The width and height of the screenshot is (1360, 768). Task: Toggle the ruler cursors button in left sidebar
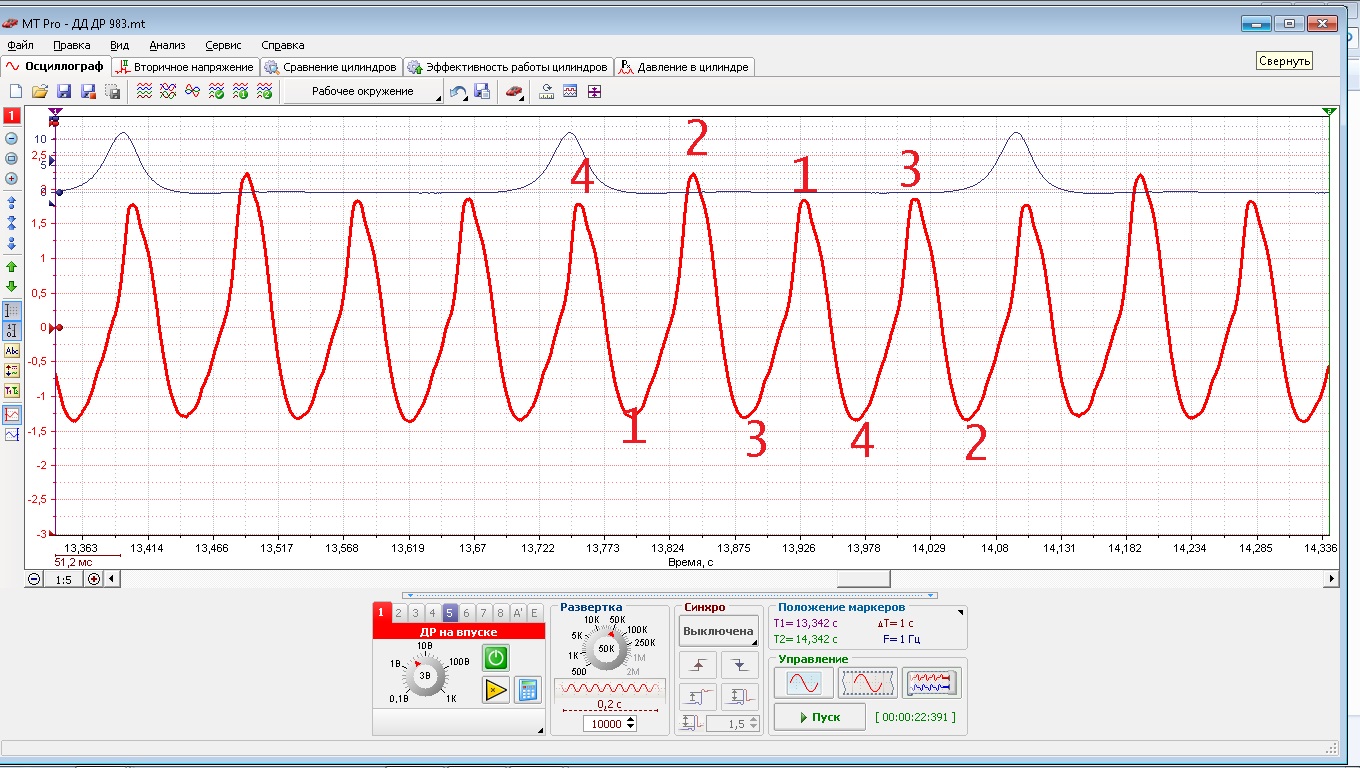pyautogui.click(x=12, y=311)
